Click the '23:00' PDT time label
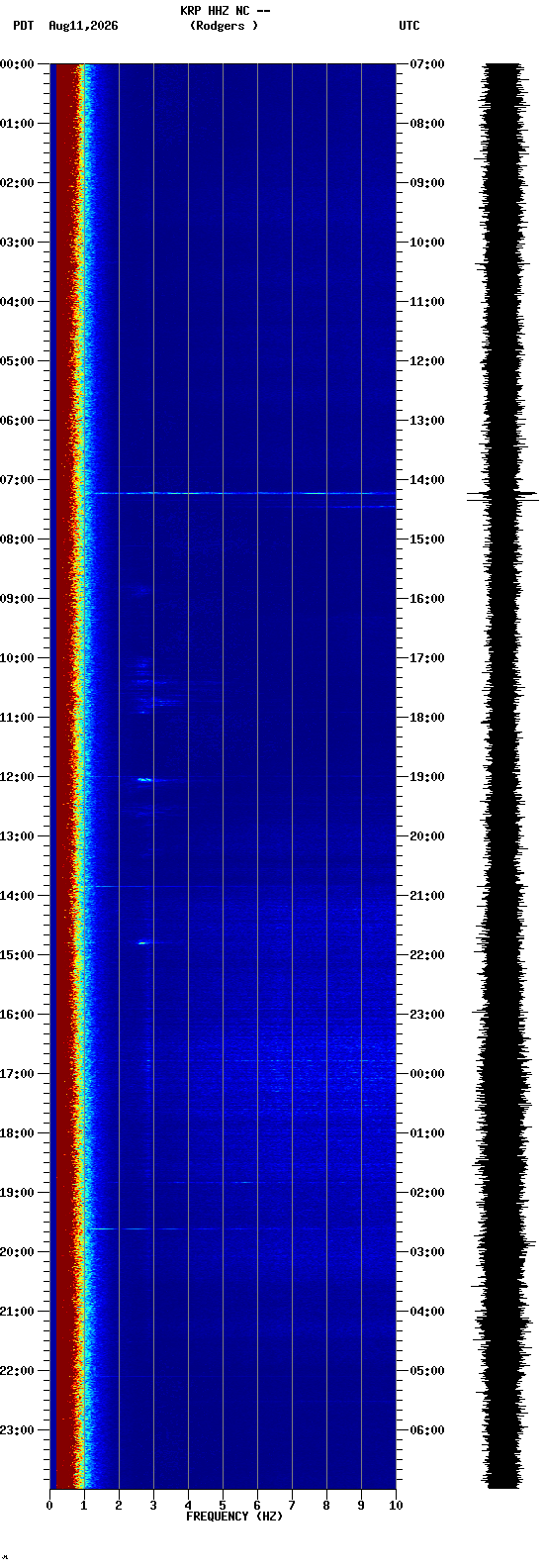Image resolution: width=546 pixels, height=1568 pixels. tap(17, 1430)
